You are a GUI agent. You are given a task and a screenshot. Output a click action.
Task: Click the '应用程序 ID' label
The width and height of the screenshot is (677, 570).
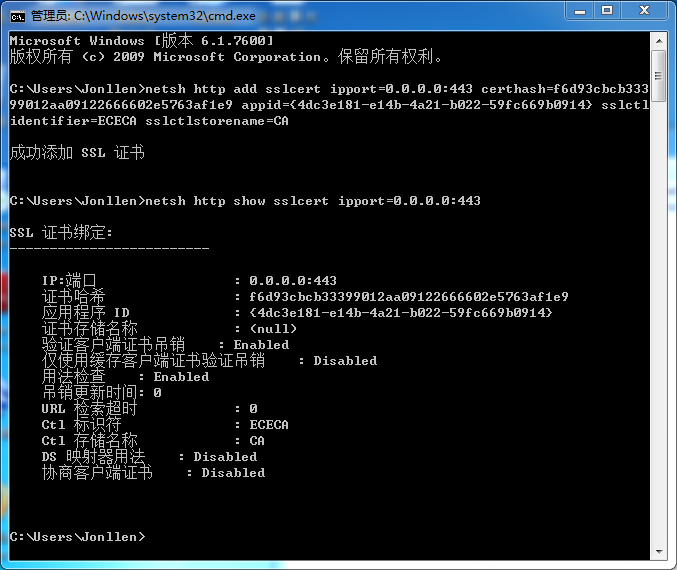[x=85, y=313]
